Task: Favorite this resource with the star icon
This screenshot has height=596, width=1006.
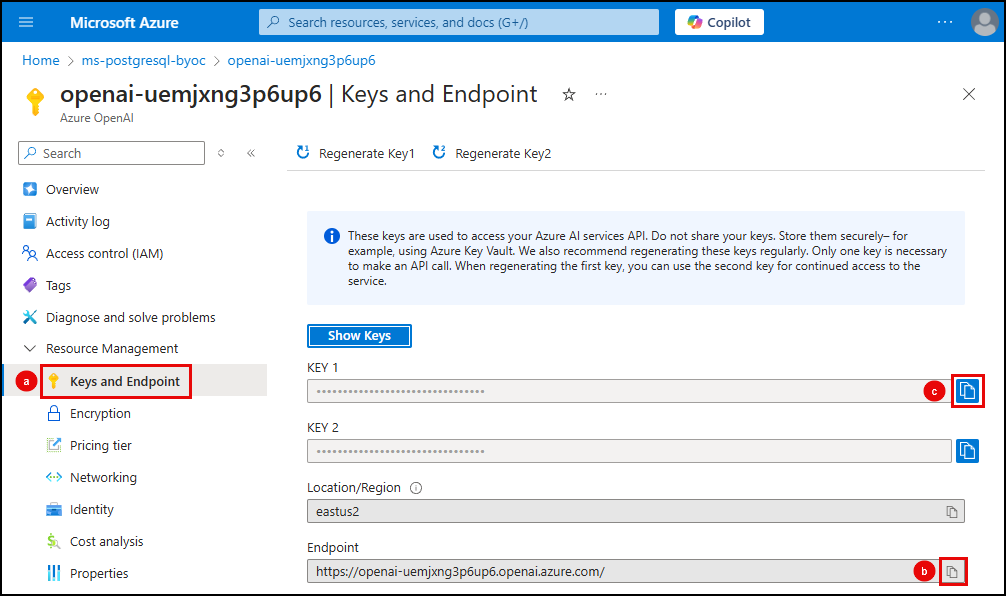Action: click(568, 95)
